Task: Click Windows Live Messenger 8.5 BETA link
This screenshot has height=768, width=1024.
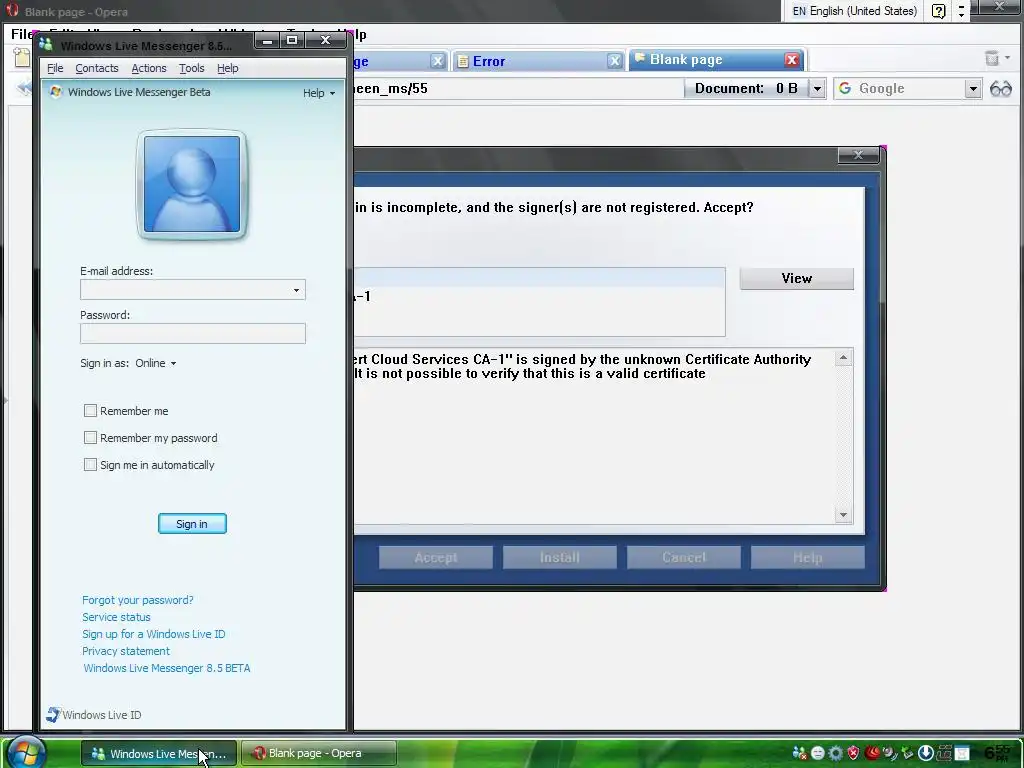Action: pos(167,667)
